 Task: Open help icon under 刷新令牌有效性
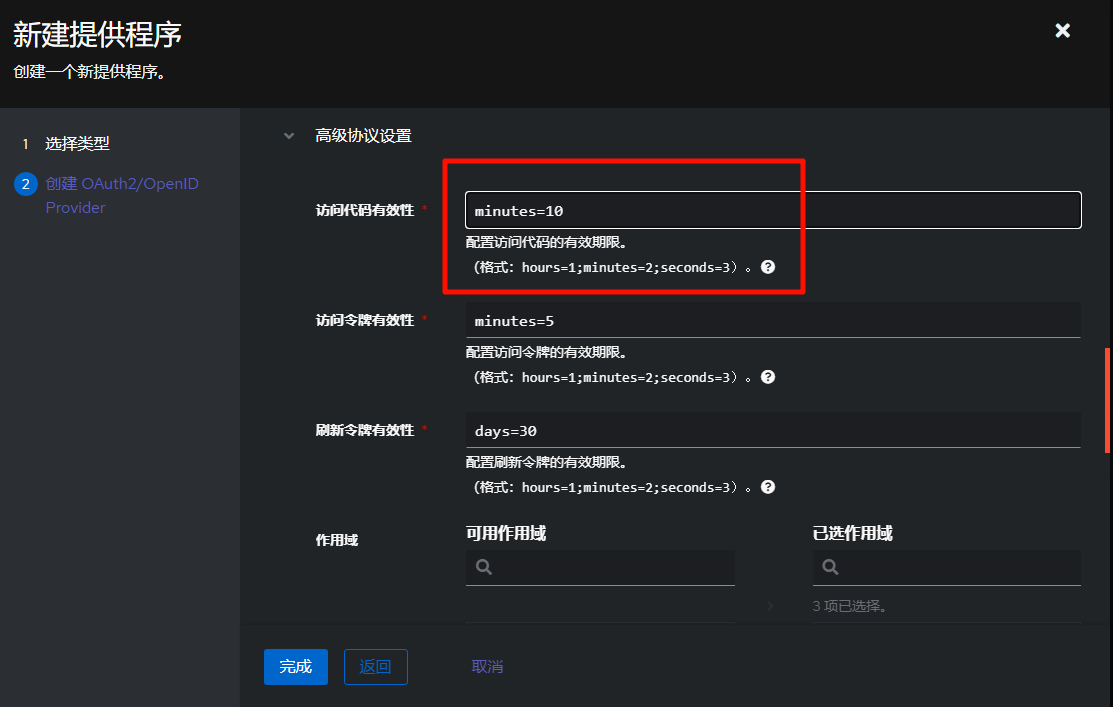tap(768, 487)
